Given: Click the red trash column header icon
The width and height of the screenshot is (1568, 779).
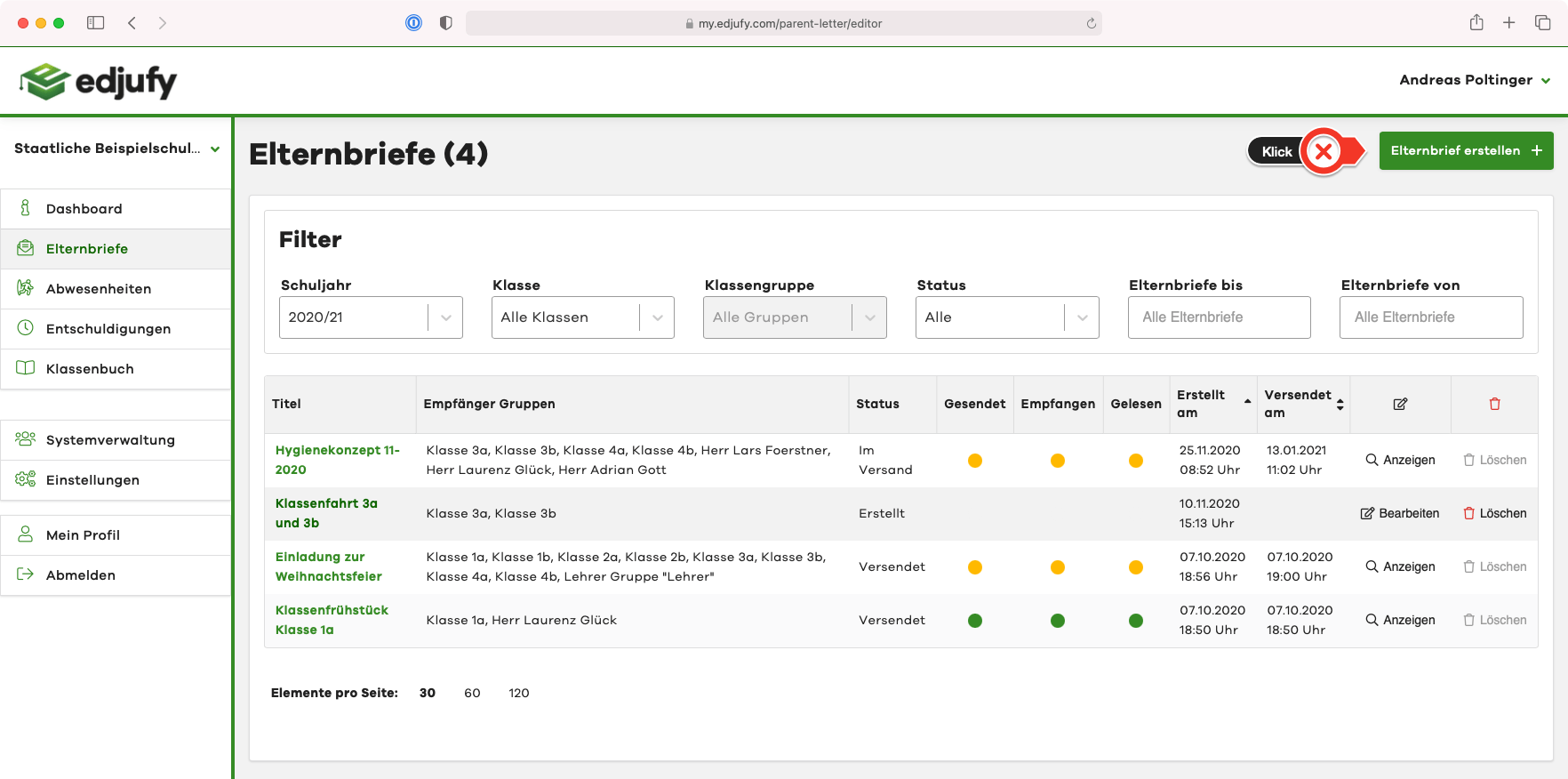Looking at the screenshot, I should tap(1494, 404).
